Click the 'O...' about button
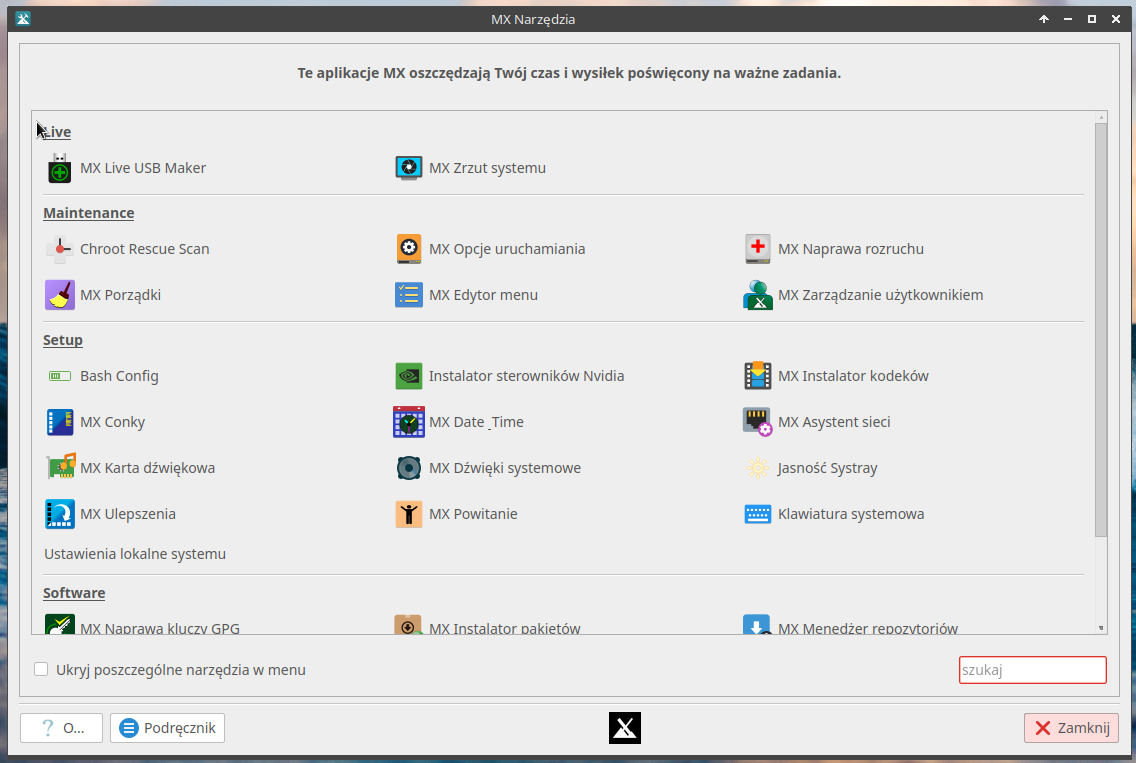 pos(62,727)
